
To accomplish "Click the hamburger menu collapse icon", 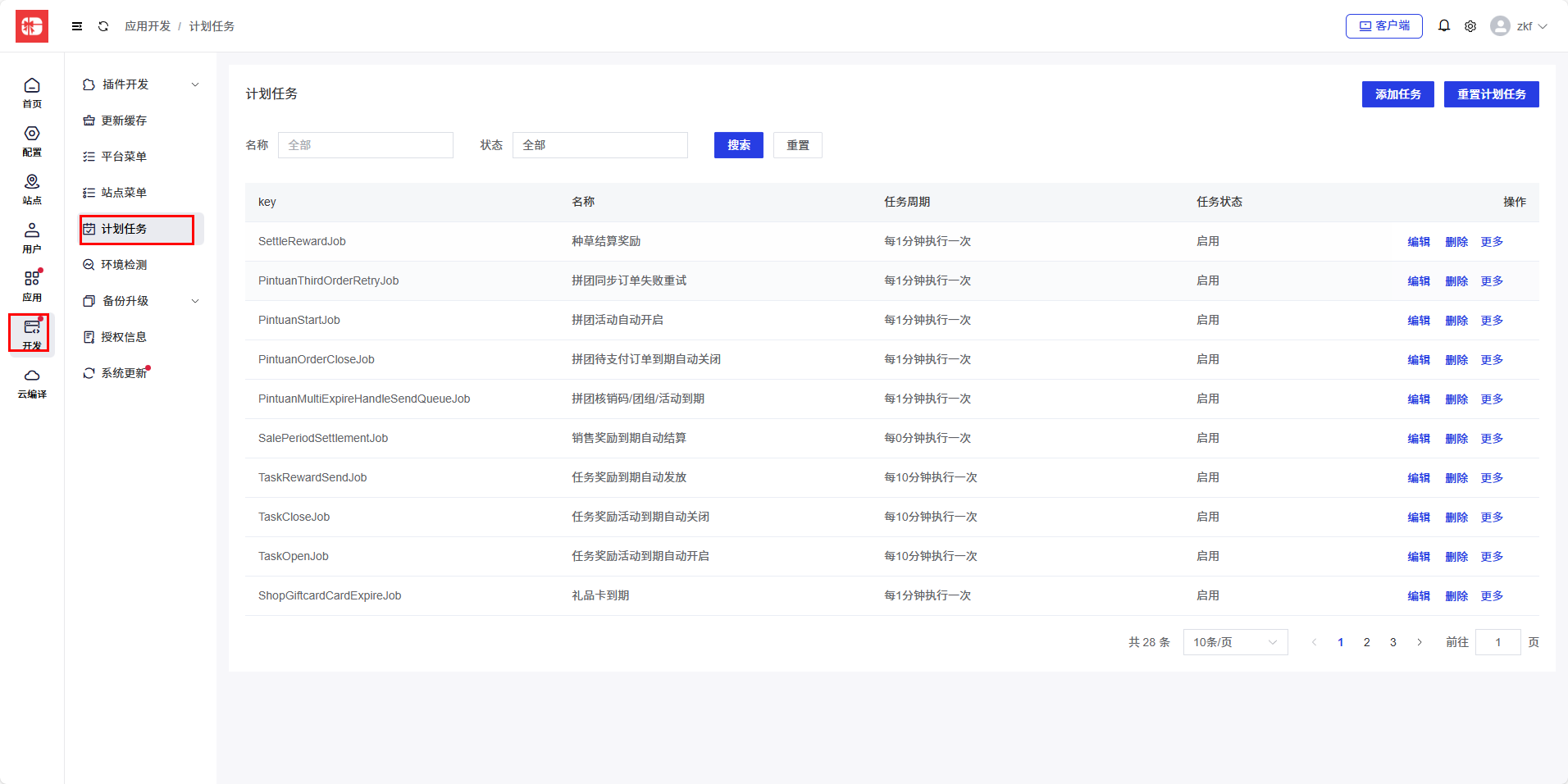I will (x=77, y=26).
